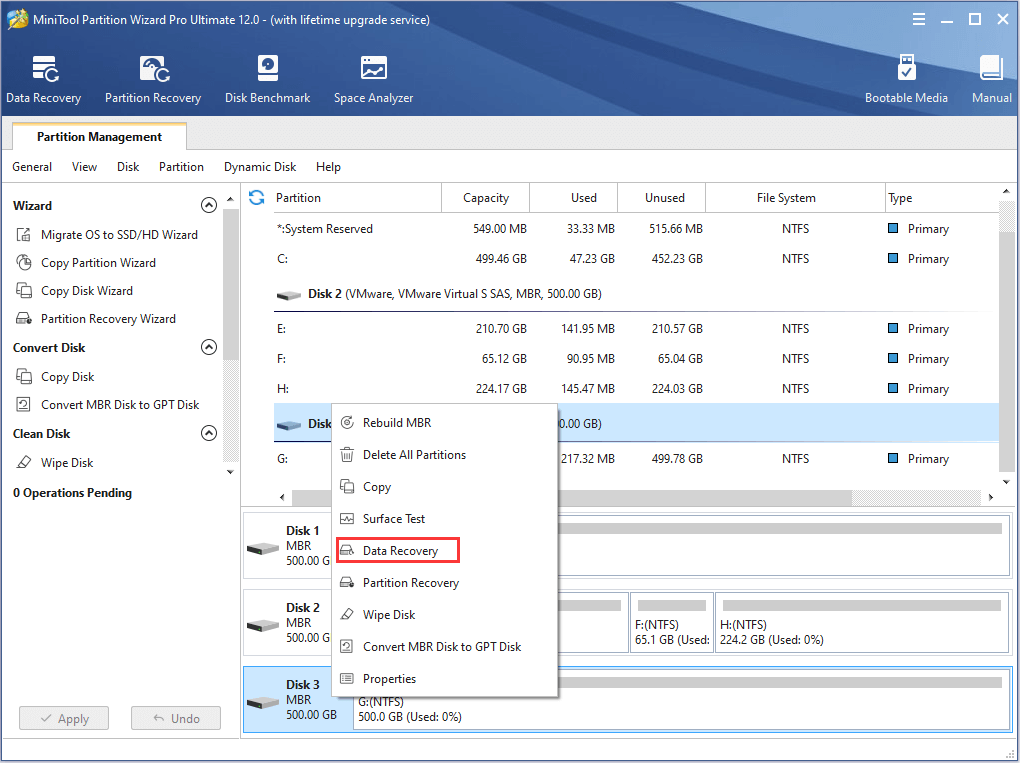This screenshot has width=1020, height=763.
Task: Select Disk 1 in the disk map
Action: 288,545
